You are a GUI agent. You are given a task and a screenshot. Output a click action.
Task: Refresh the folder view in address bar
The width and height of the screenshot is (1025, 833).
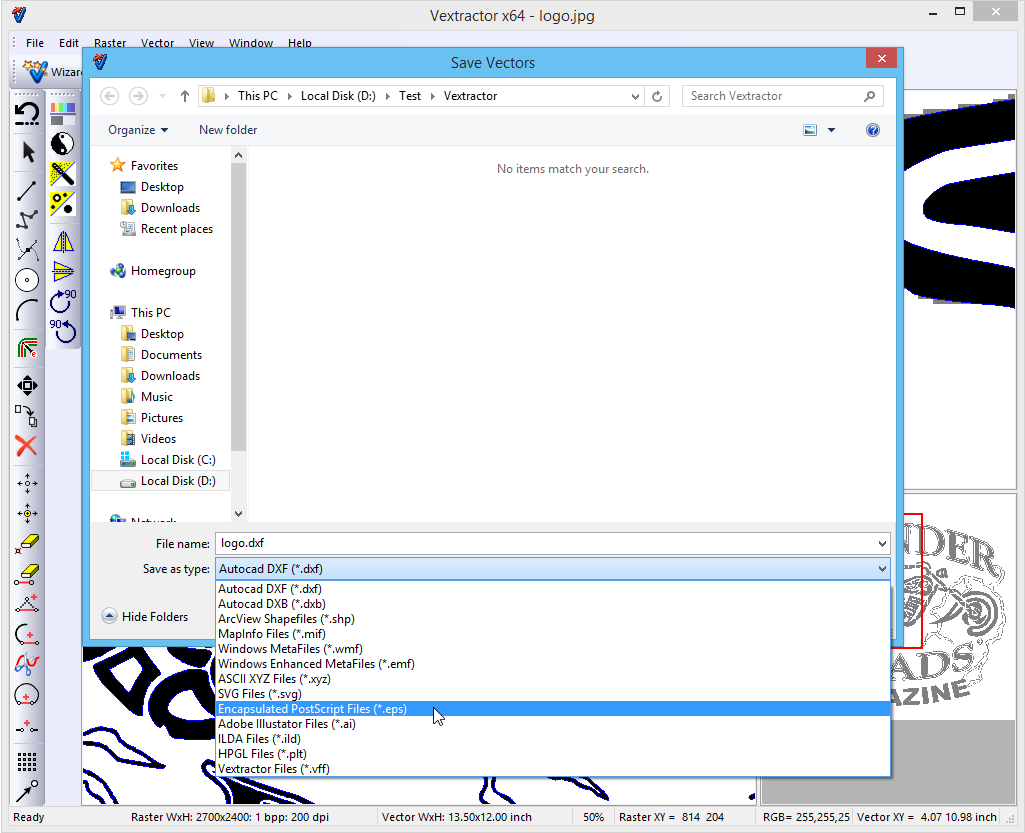[657, 96]
